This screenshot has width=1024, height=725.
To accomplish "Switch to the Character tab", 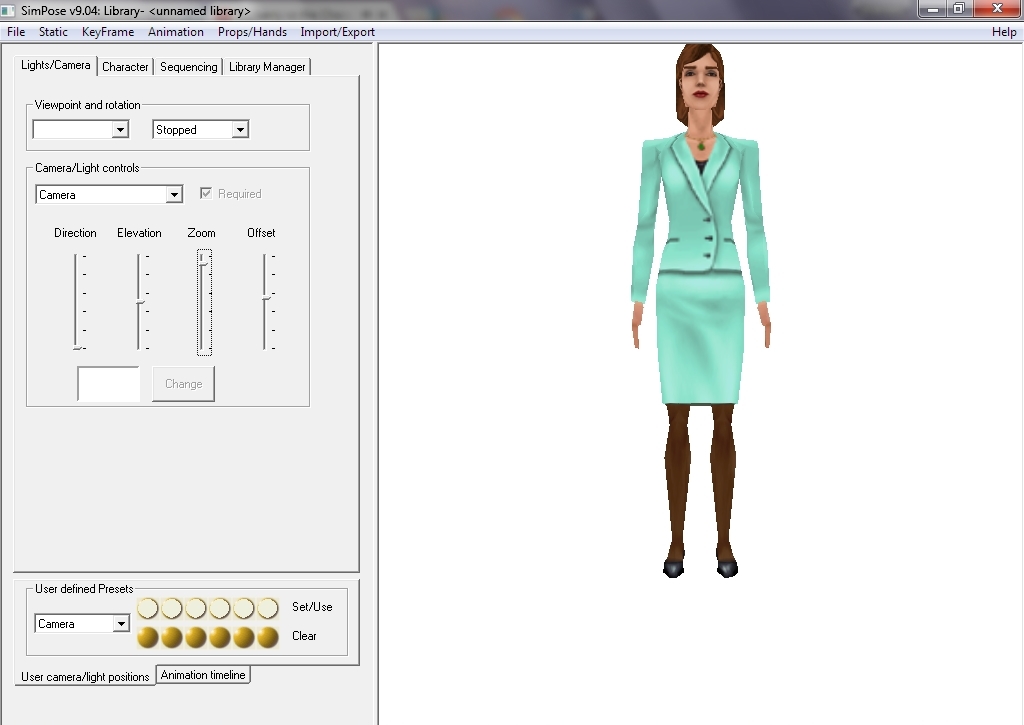I will (x=125, y=67).
